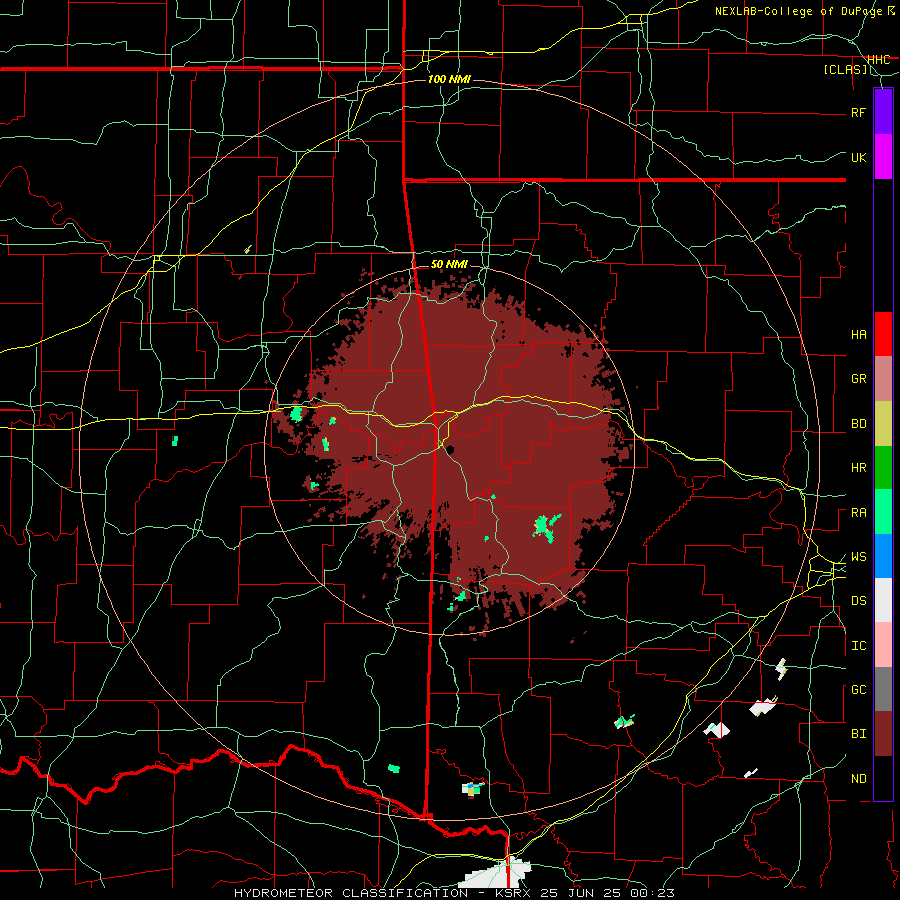Click the RF legend label
The width and height of the screenshot is (900, 900).
[858, 112]
